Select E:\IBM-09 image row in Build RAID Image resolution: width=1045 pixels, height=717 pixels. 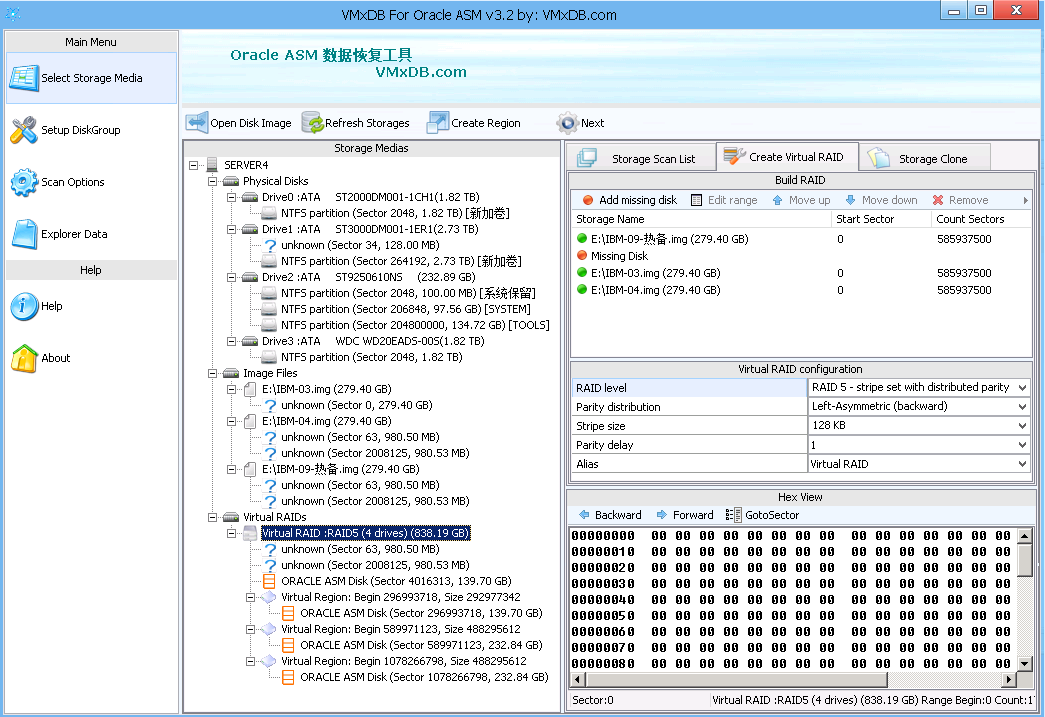(x=800, y=239)
